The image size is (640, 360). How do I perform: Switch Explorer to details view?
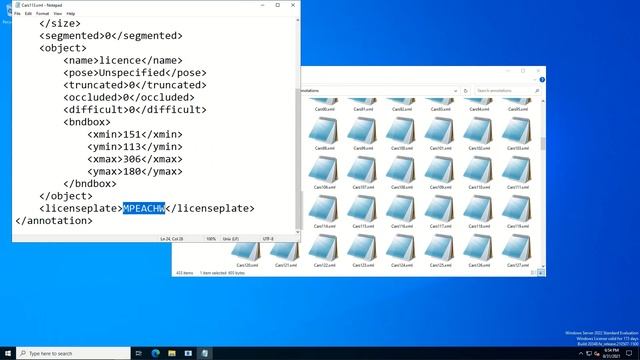pos(533,273)
